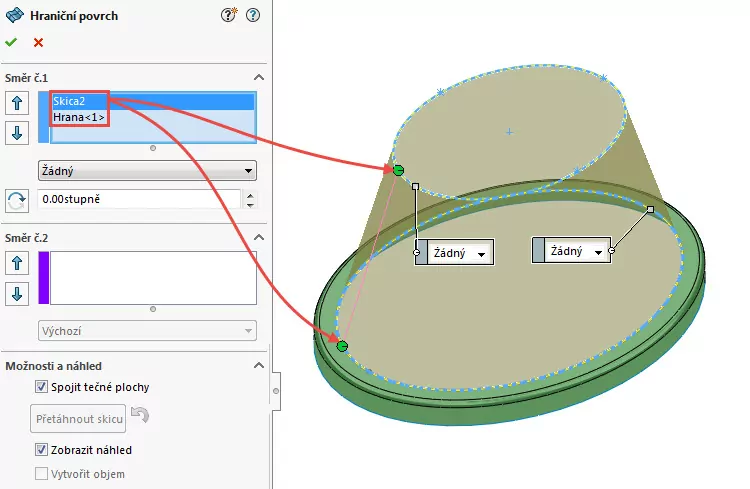
Task: Move Směr č.1 curve down with arrow
Action: tap(17, 133)
